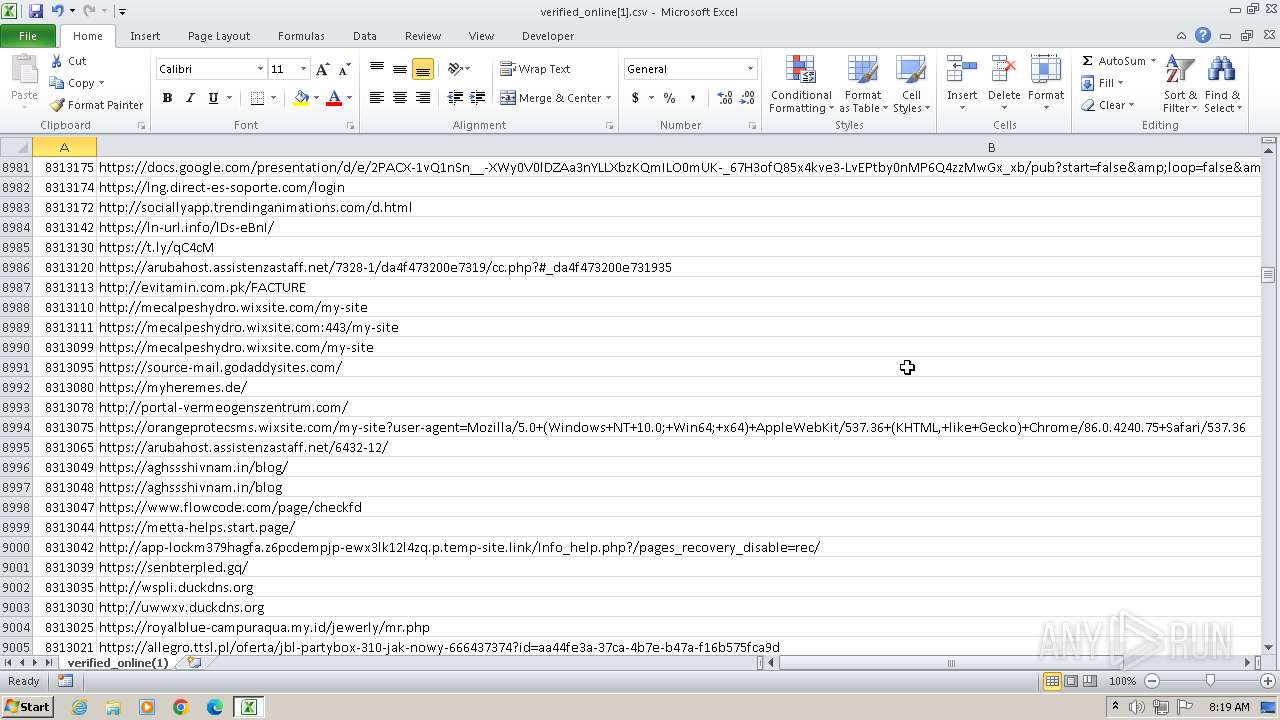Apply the red Font Color
This screenshot has width=1280, height=720.
pyautogui.click(x=334, y=98)
